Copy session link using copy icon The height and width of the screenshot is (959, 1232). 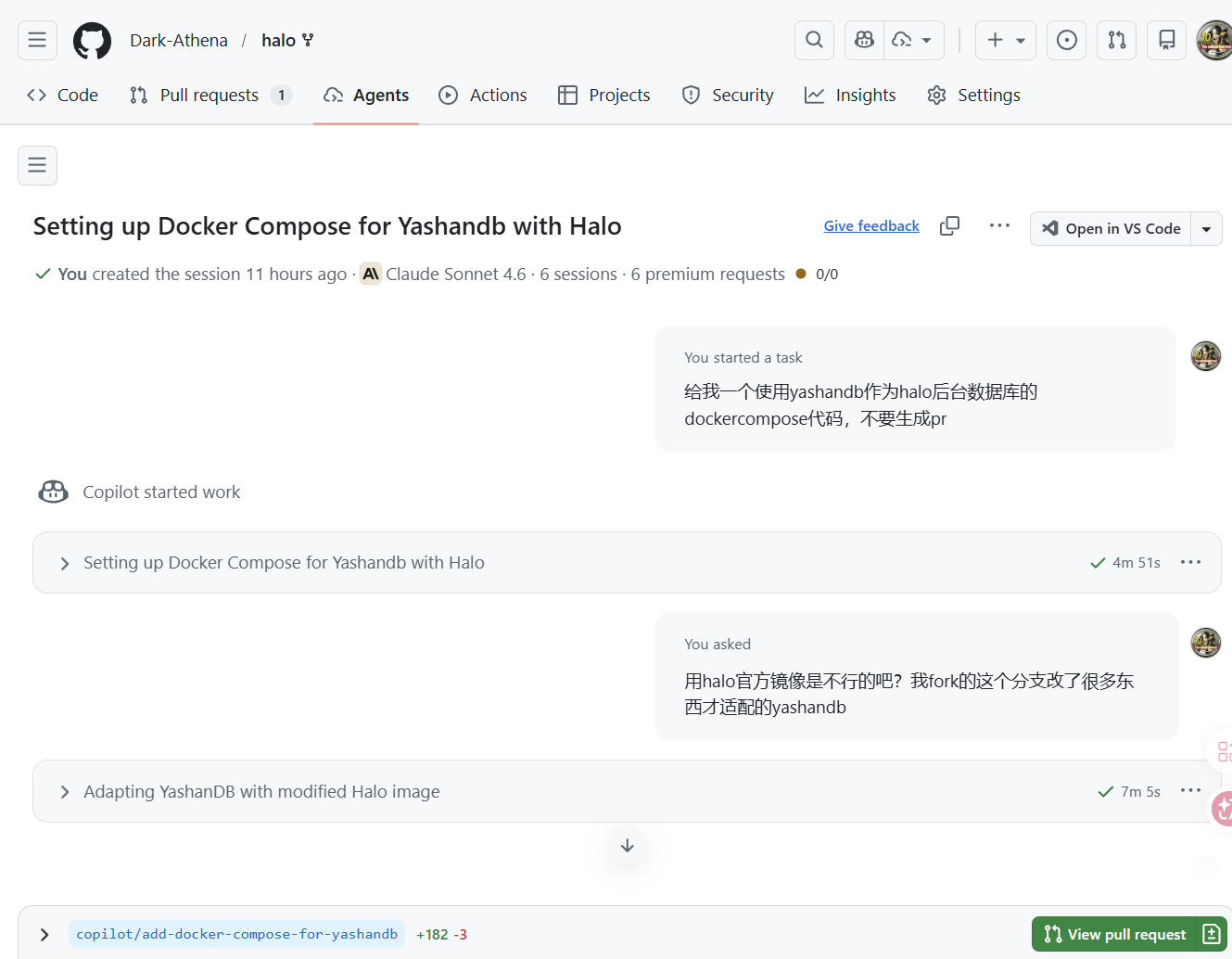949,226
